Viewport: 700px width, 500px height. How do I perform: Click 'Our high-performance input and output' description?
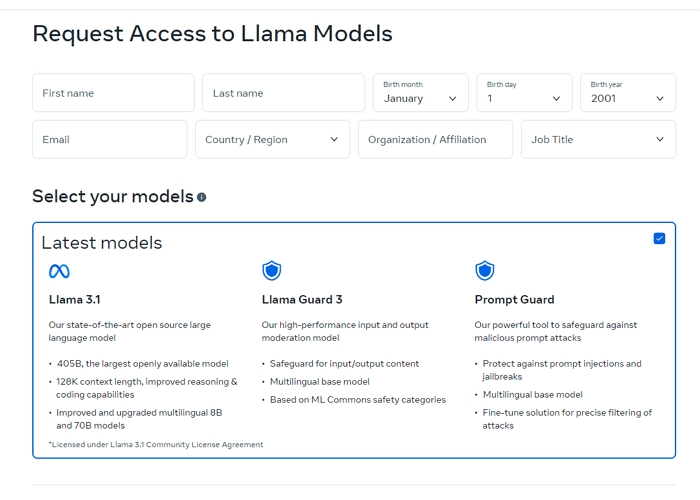point(345,331)
